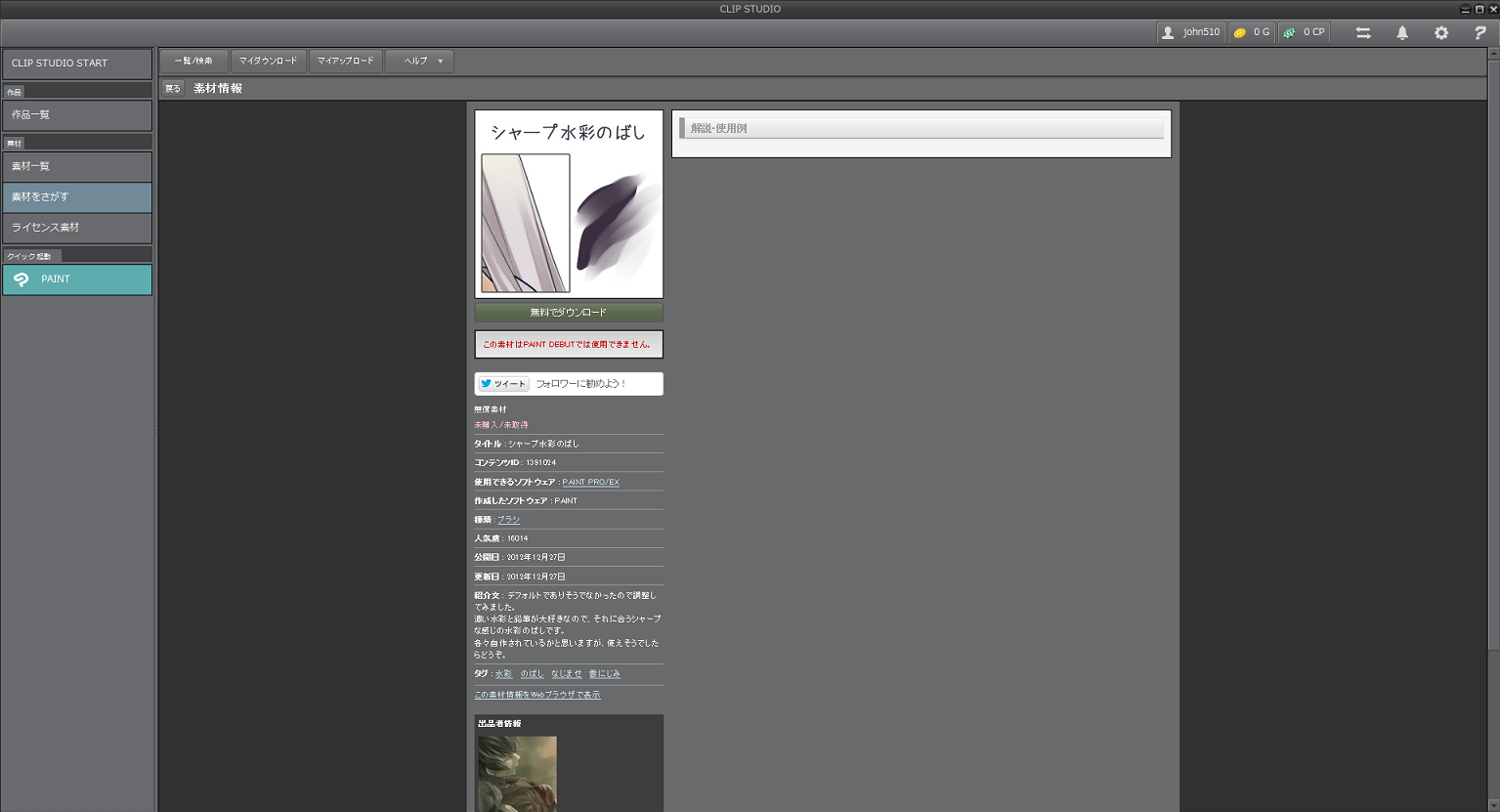This screenshot has width=1500, height=812.
Task: Click the シャープ水彩のばし preview thumbnail
Action: [569, 204]
